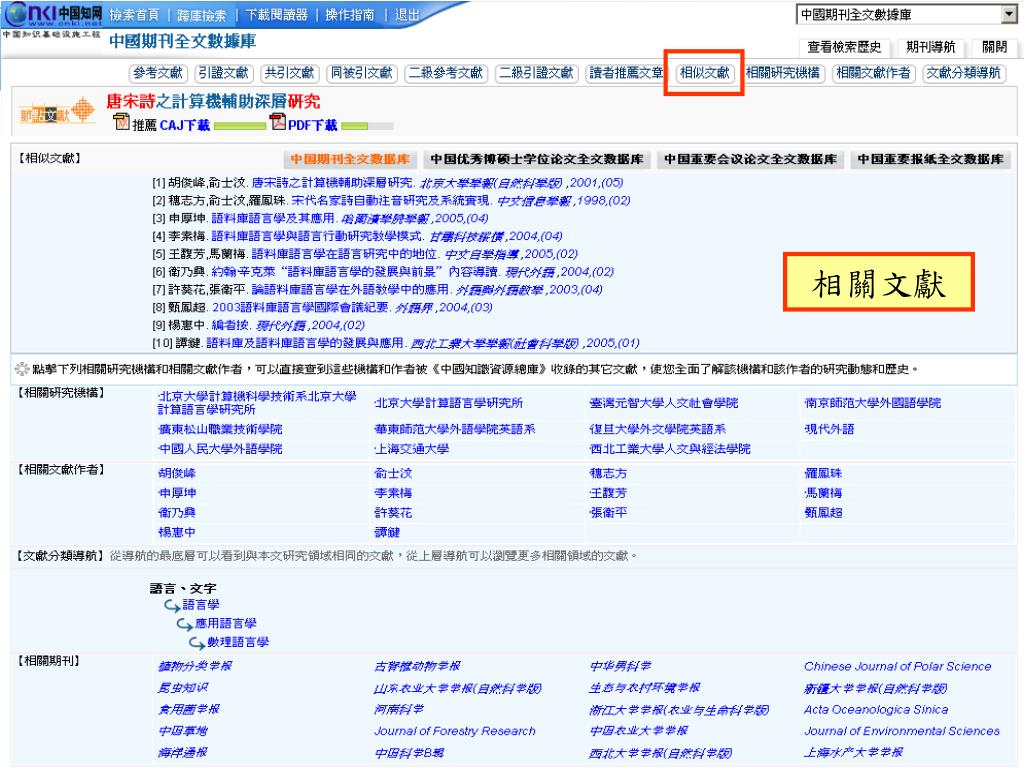This screenshot has width=1024, height=768.
Task: Open author 胡俊峰 link
Action: [x=177, y=473]
